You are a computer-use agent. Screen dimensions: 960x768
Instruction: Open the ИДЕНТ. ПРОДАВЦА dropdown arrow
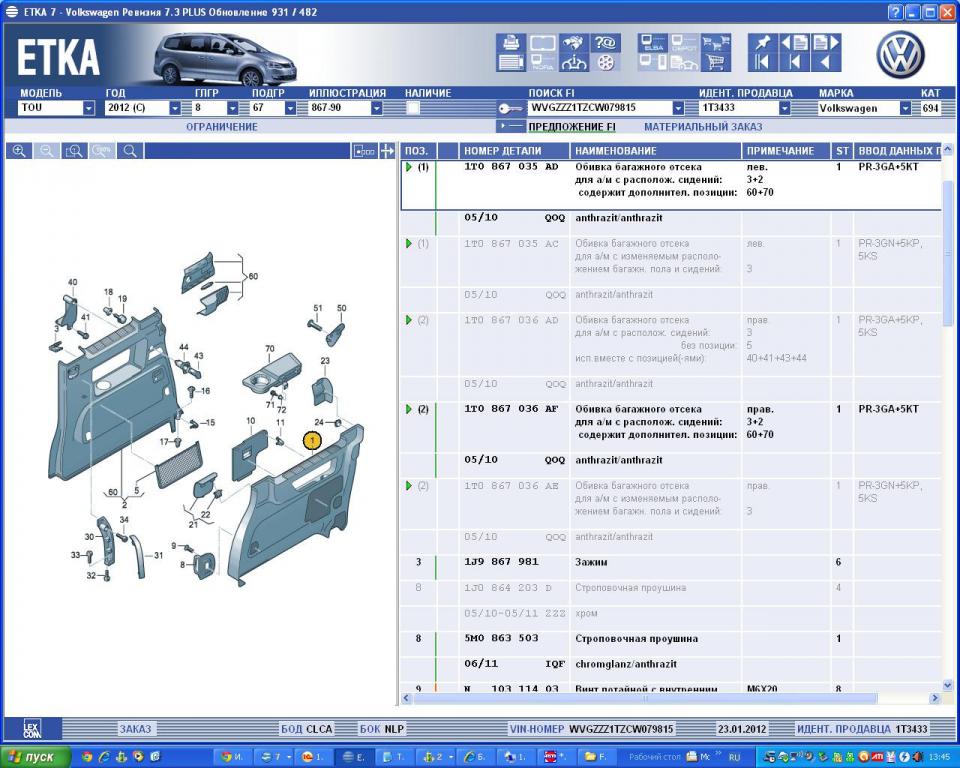click(x=784, y=108)
